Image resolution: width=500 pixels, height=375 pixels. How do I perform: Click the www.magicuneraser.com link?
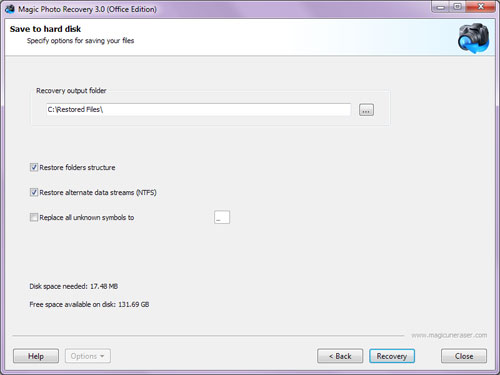[449, 335]
